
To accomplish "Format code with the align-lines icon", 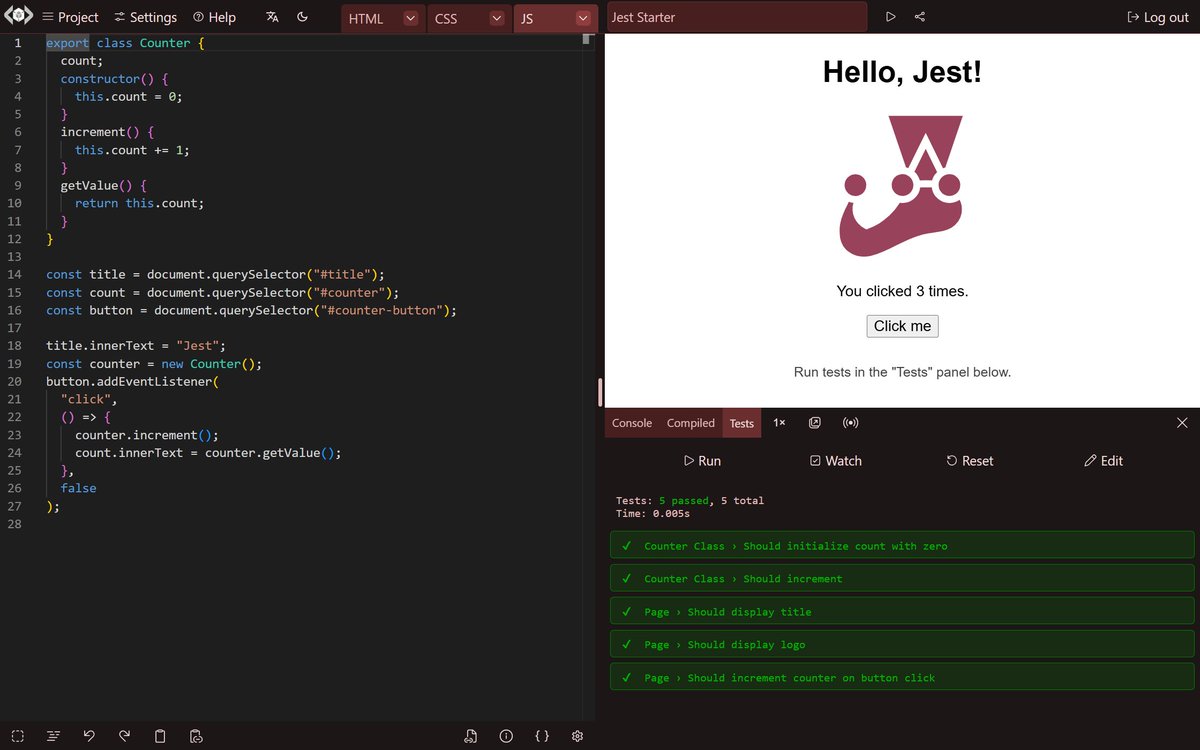I will 53,736.
